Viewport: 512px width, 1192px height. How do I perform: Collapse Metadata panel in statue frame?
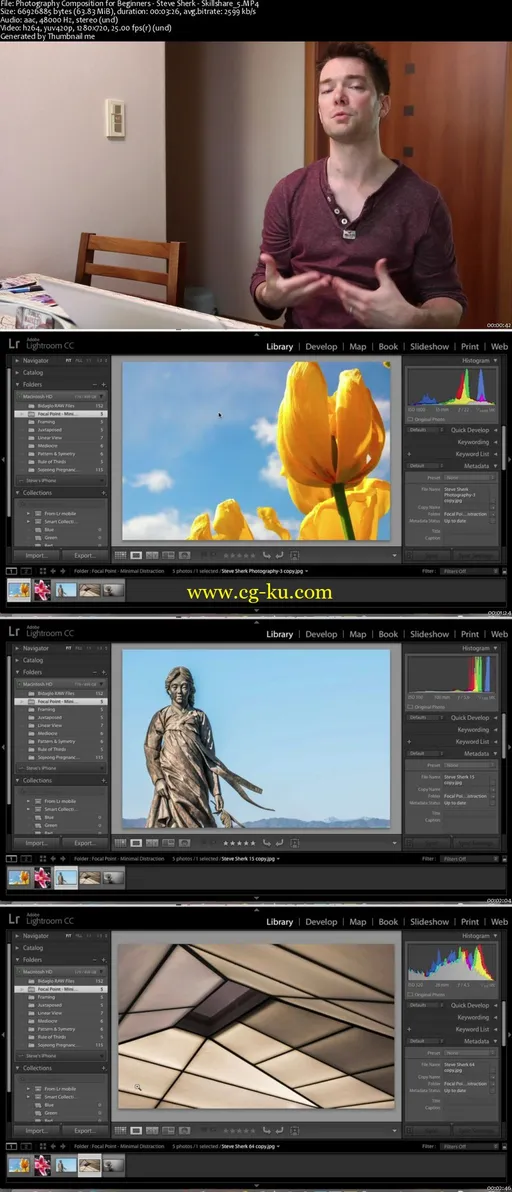495,753
